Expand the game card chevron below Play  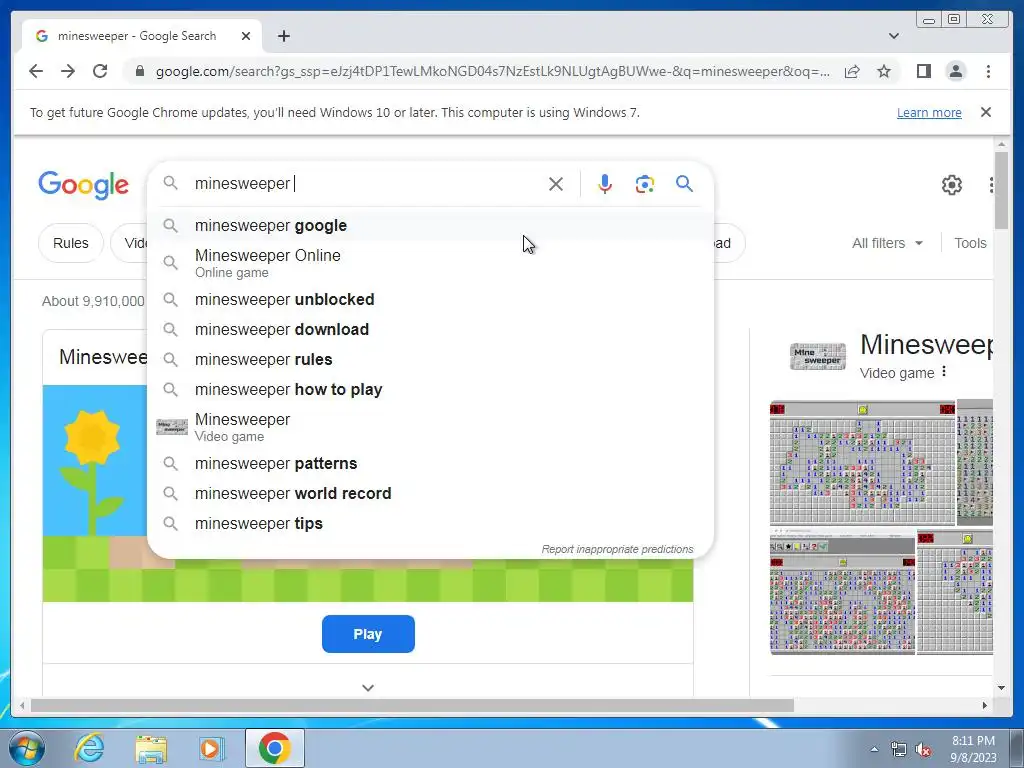[368, 688]
